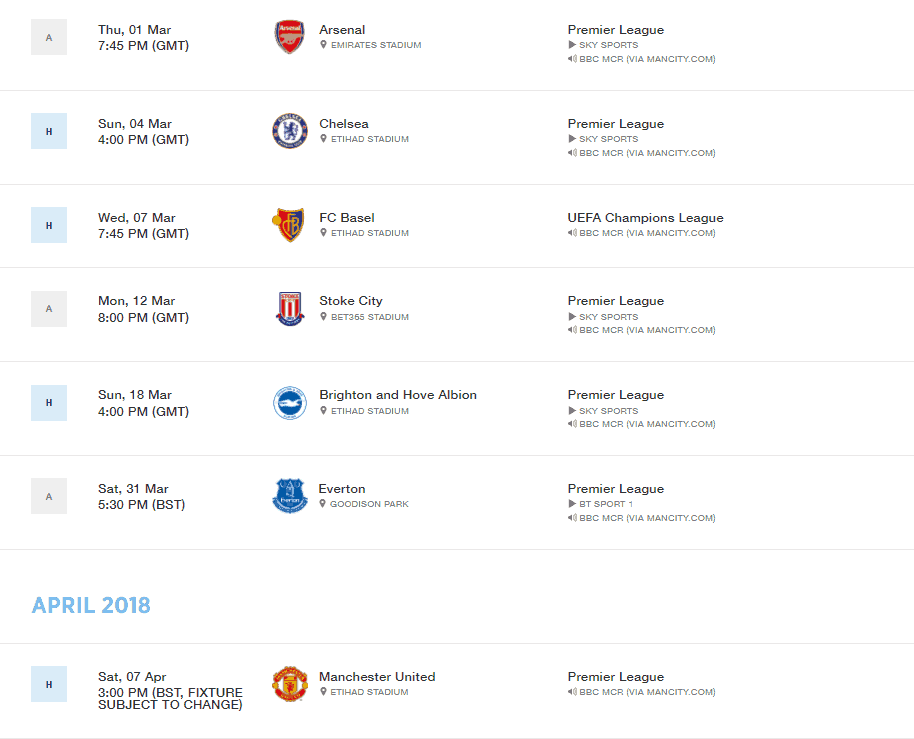Click the away badge for the Arsenal fixture
Screen dimensions: 914x739
click(x=49, y=37)
